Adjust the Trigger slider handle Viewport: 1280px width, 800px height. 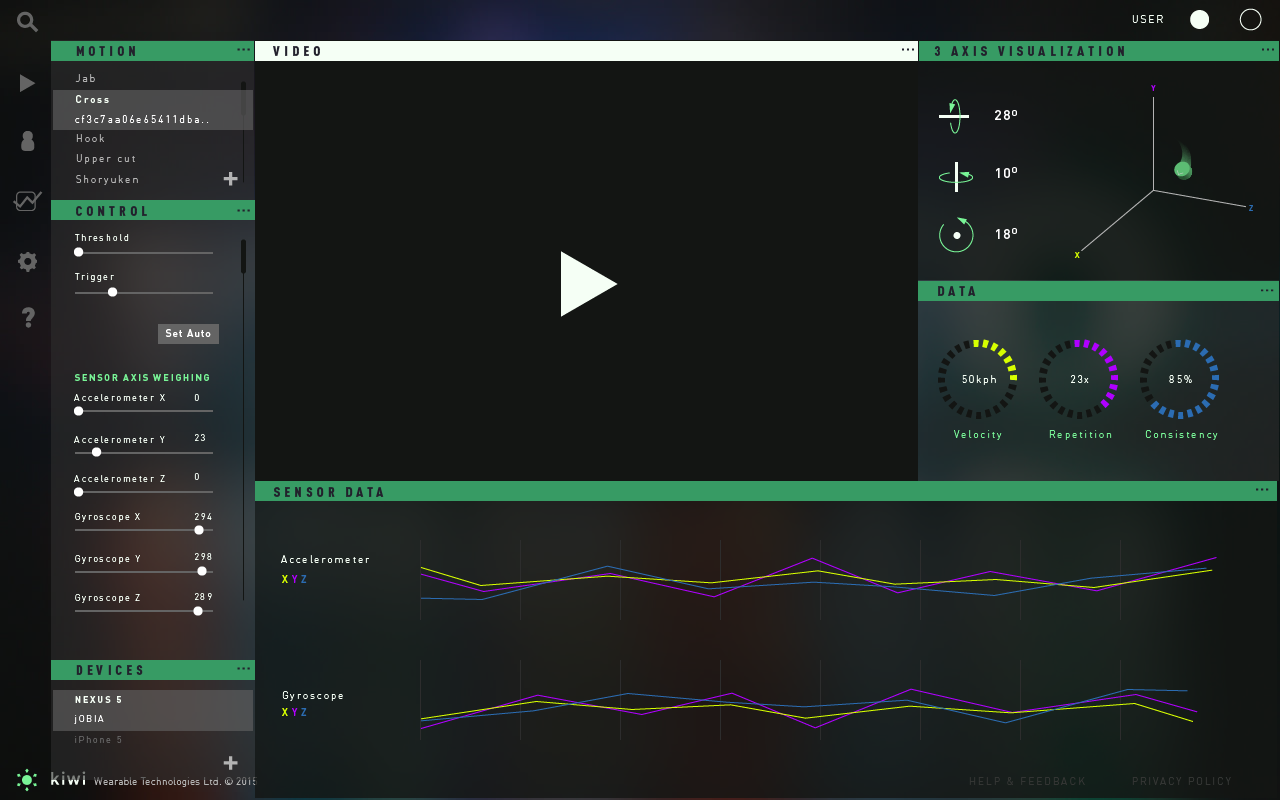pyautogui.click(x=112, y=292)
